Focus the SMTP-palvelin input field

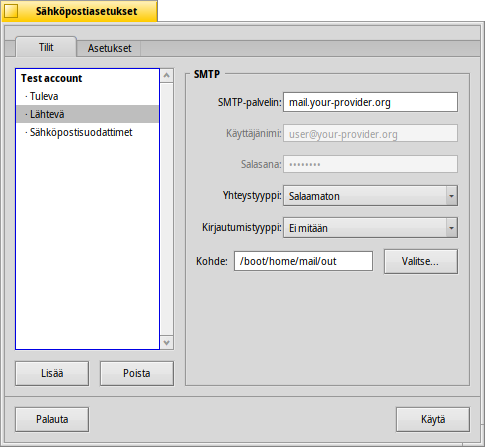tap(370, 102)
